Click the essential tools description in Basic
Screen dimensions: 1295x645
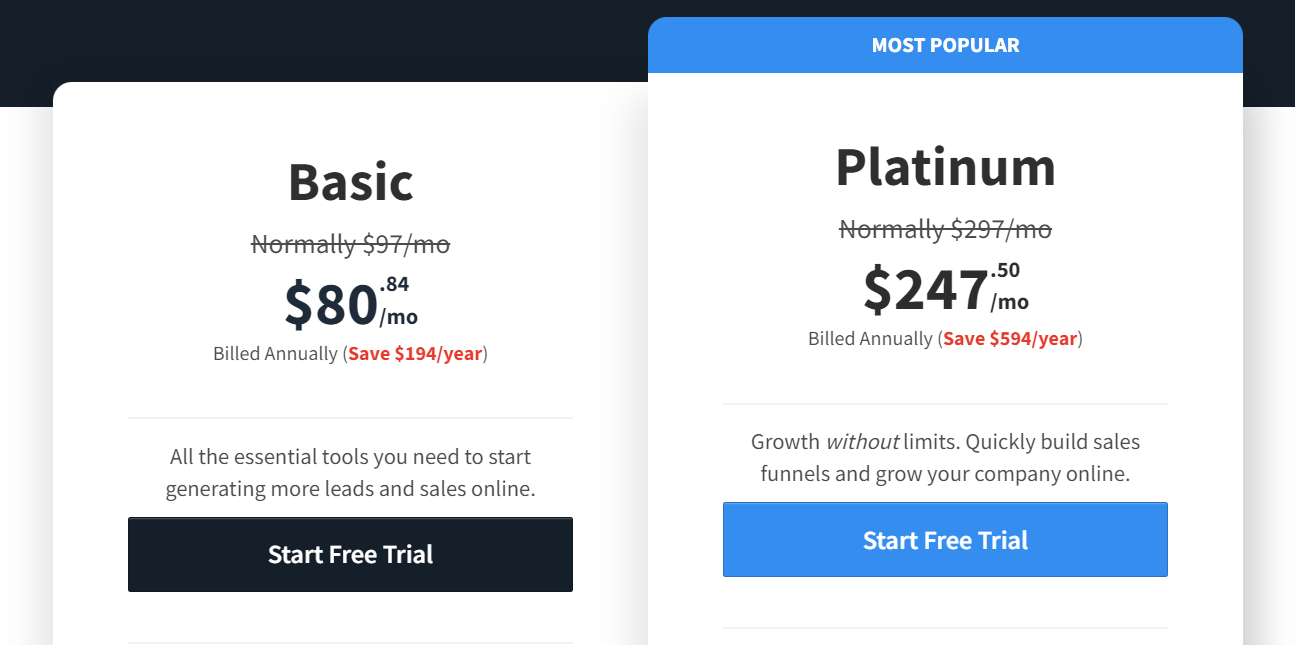coord(350,473)
